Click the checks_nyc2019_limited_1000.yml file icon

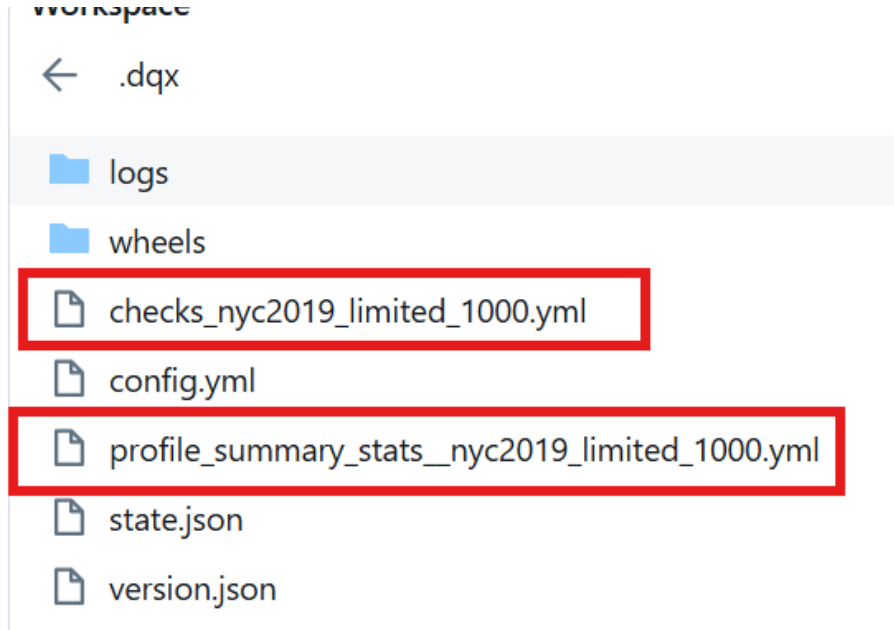click(69, 309)
